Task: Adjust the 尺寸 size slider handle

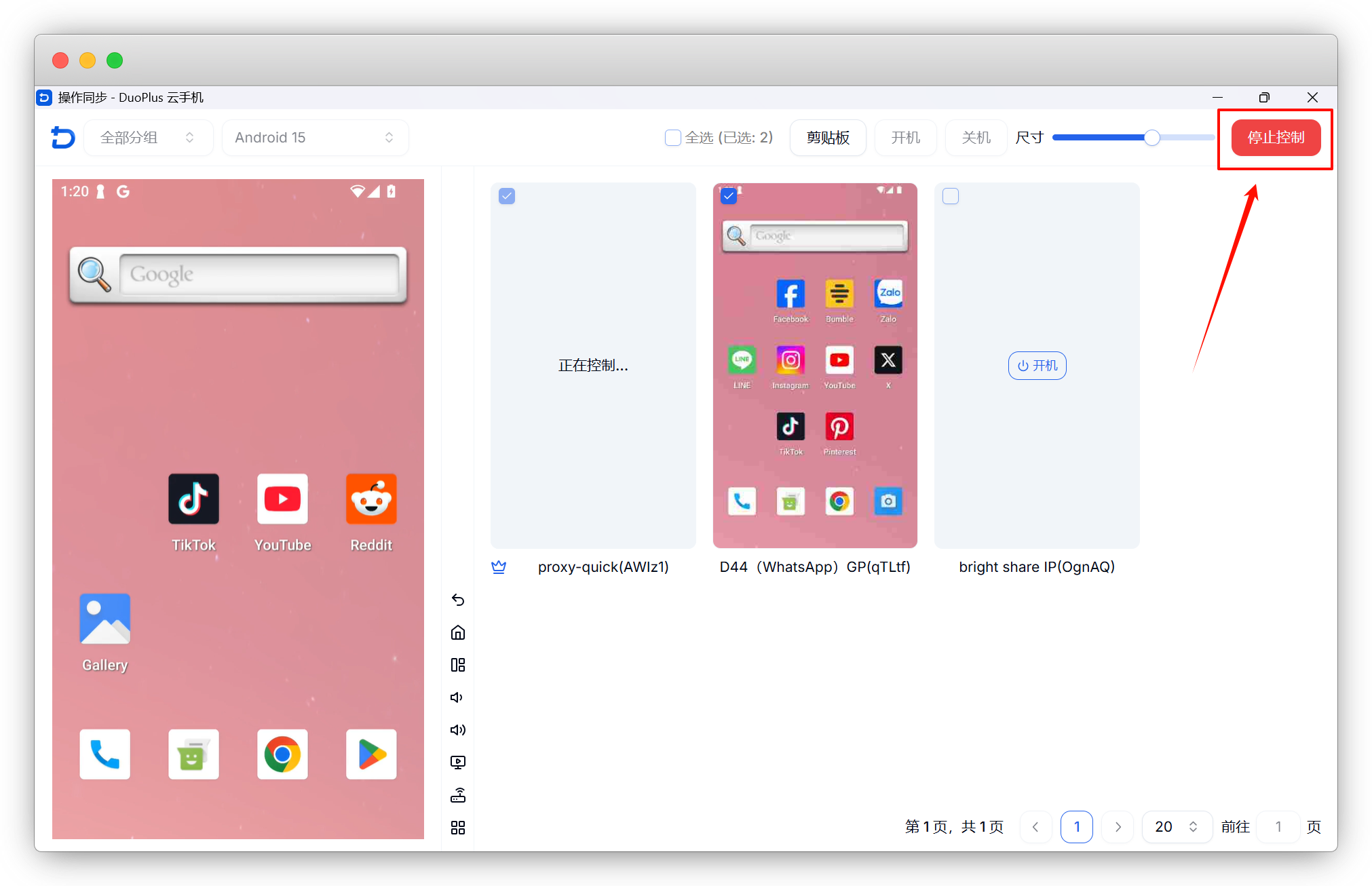Action: coord(1151,138)
